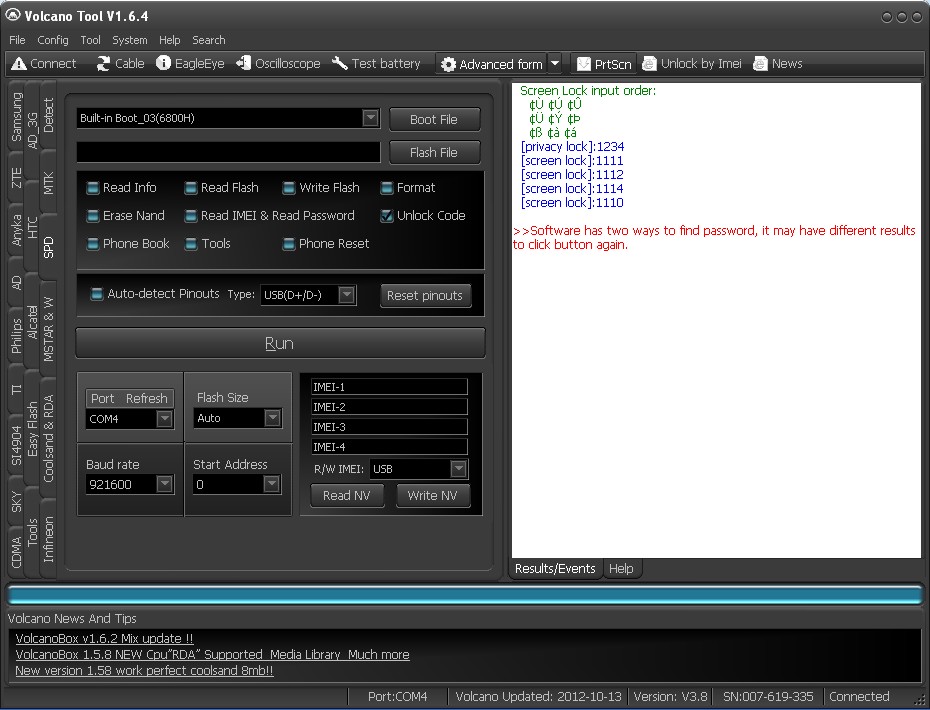Click the Flash File button

pos(434,152)
